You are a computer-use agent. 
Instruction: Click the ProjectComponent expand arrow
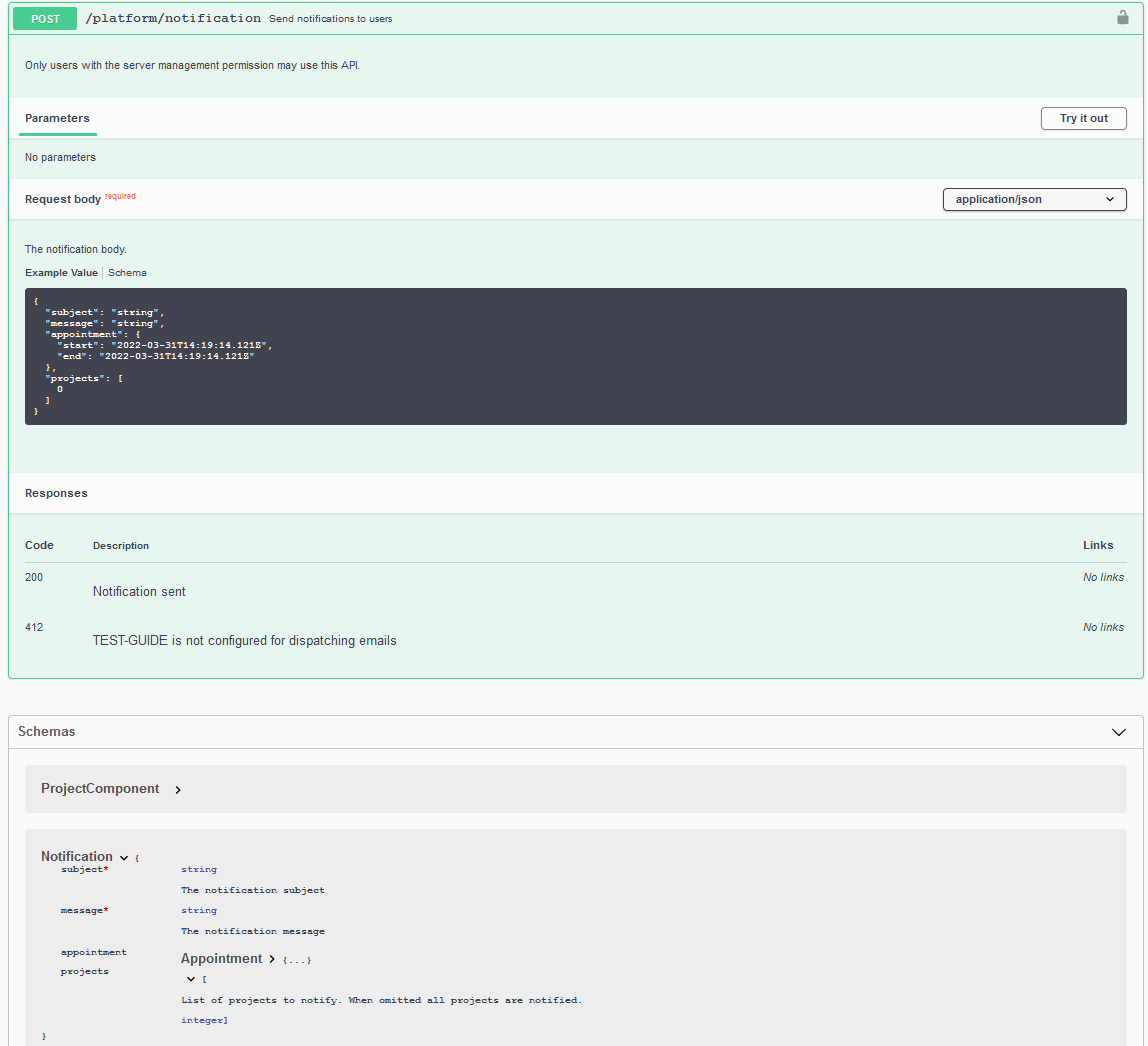point(178,789)
